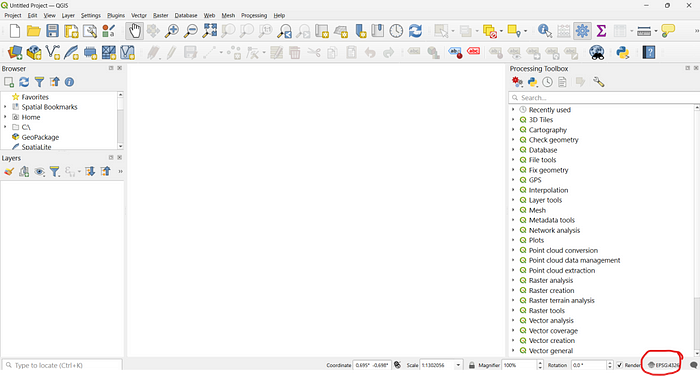This screenshot has width=700, height=376.
Task: Select the Zoom Out magnifier tool
Action: [x=191, y=31]
